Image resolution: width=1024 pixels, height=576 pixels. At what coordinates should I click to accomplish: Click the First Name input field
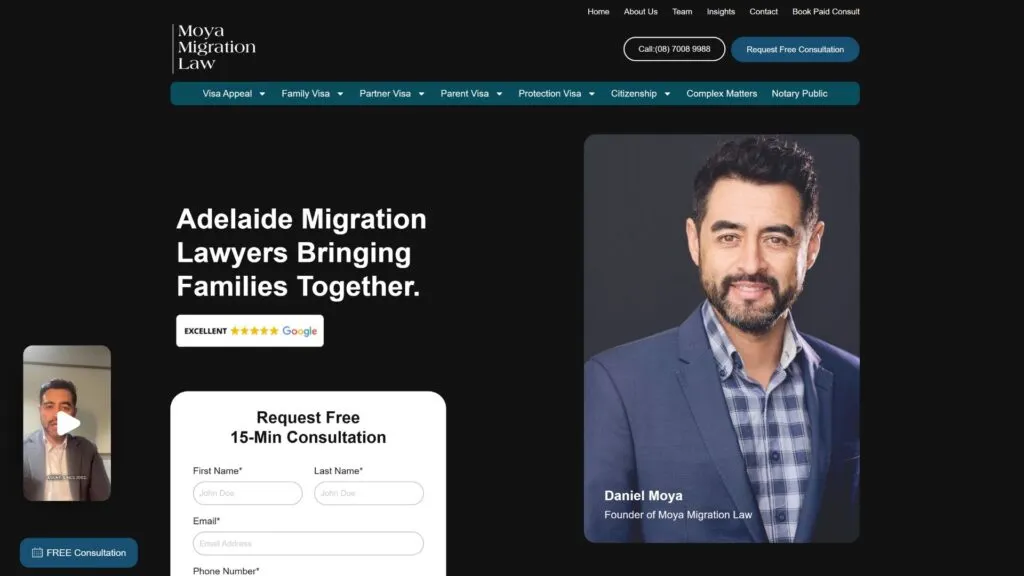[x=248, y=493]
